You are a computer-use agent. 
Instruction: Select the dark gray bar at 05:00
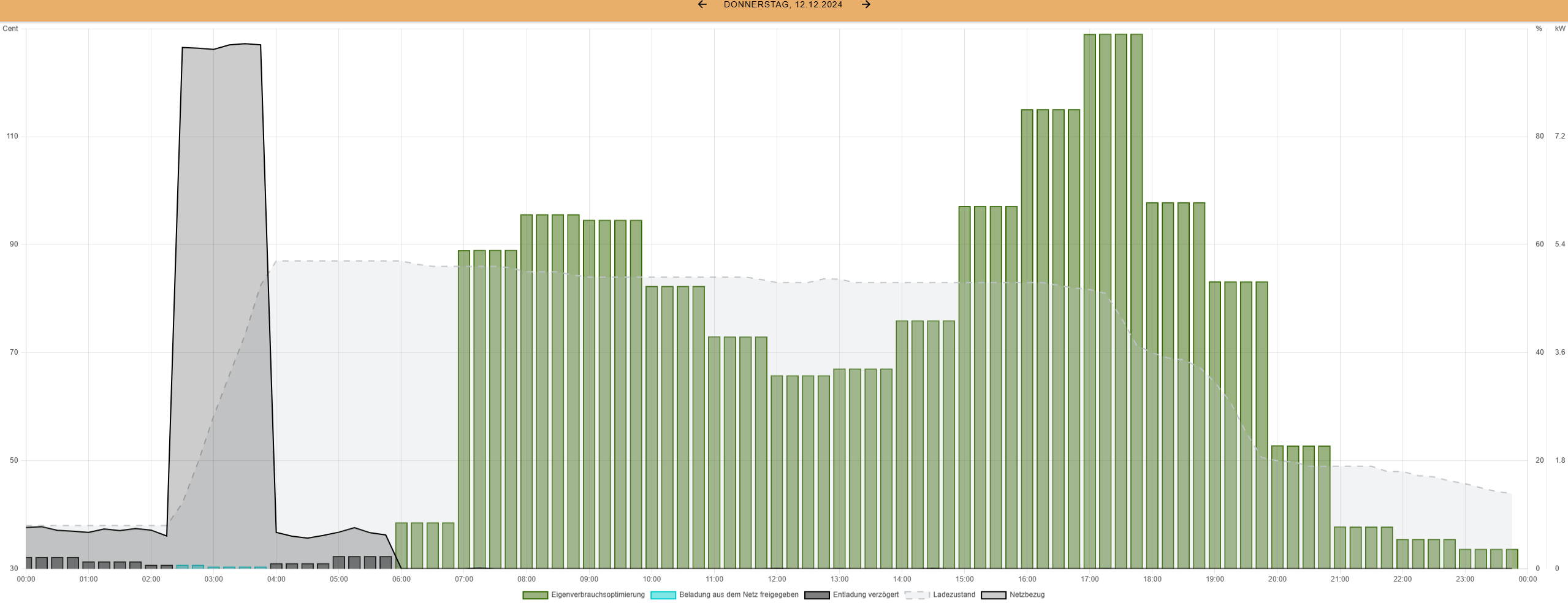click(x=338, y=563)
